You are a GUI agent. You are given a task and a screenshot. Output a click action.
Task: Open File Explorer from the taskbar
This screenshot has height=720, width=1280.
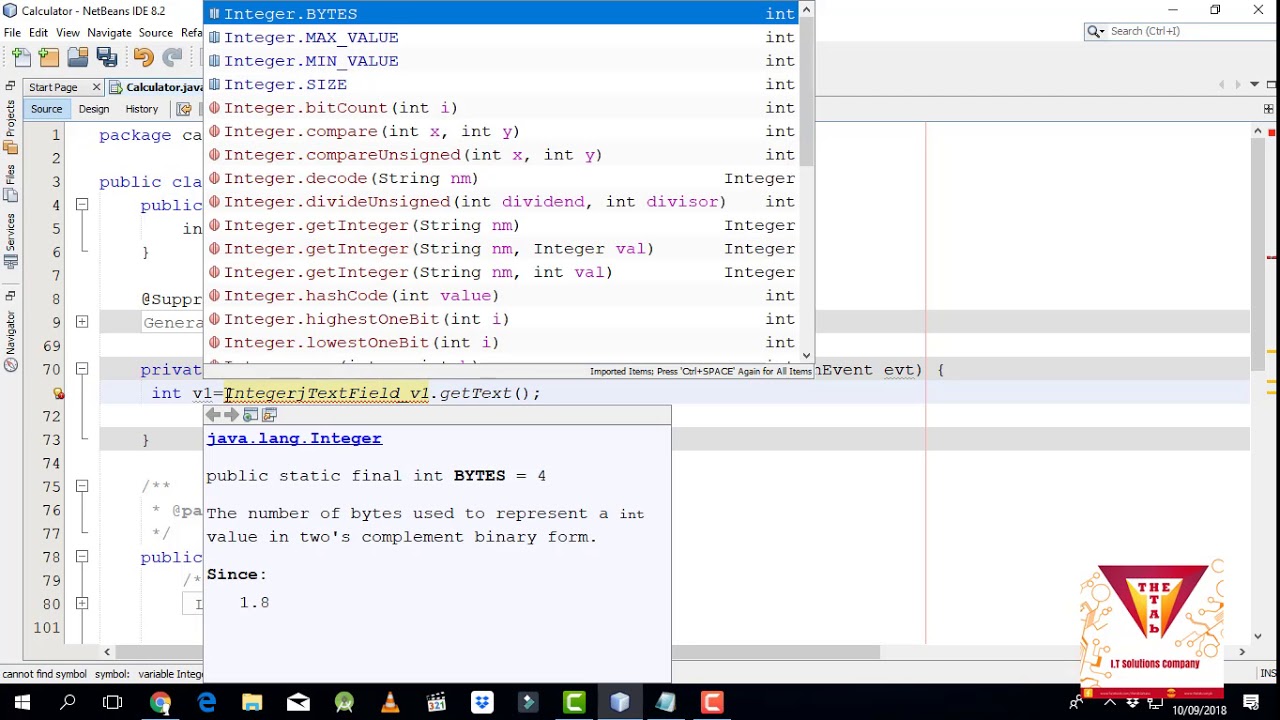tap(252, 703)
